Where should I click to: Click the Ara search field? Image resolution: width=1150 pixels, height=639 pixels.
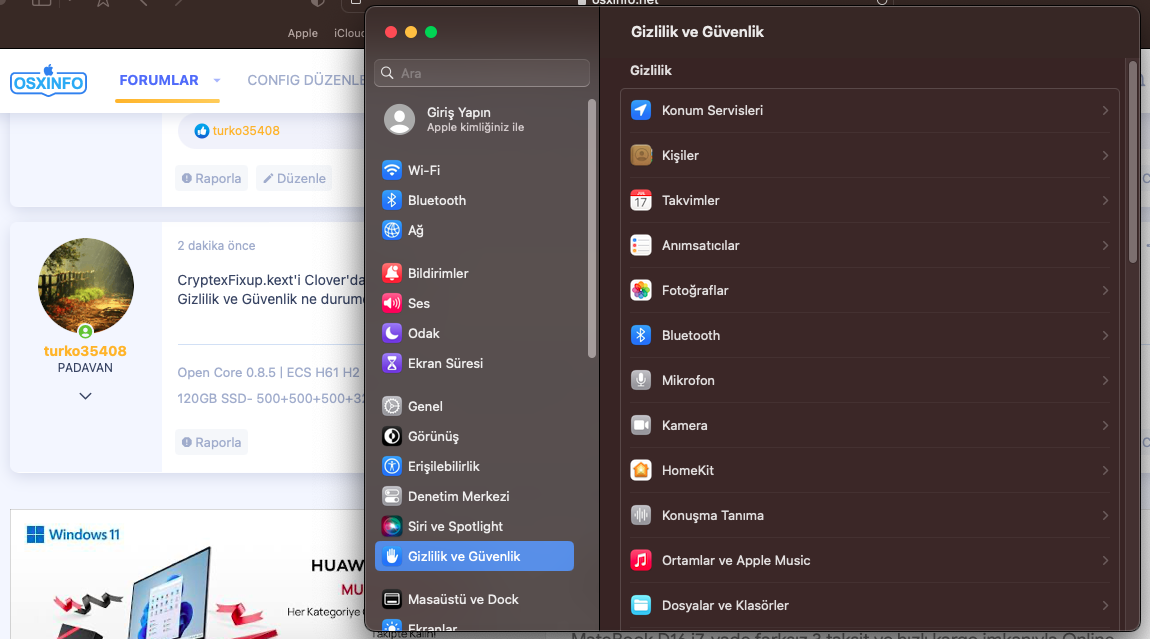tap(482, 73)
